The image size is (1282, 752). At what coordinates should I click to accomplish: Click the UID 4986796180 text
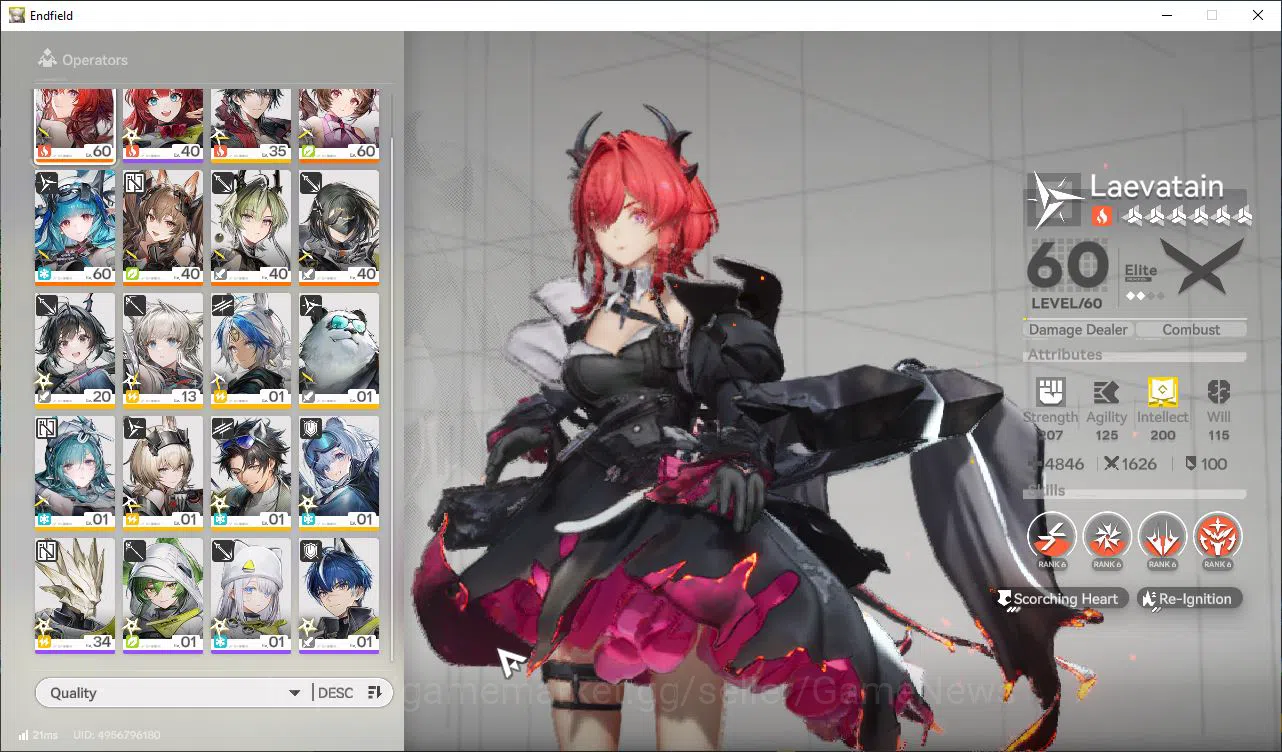117,735
